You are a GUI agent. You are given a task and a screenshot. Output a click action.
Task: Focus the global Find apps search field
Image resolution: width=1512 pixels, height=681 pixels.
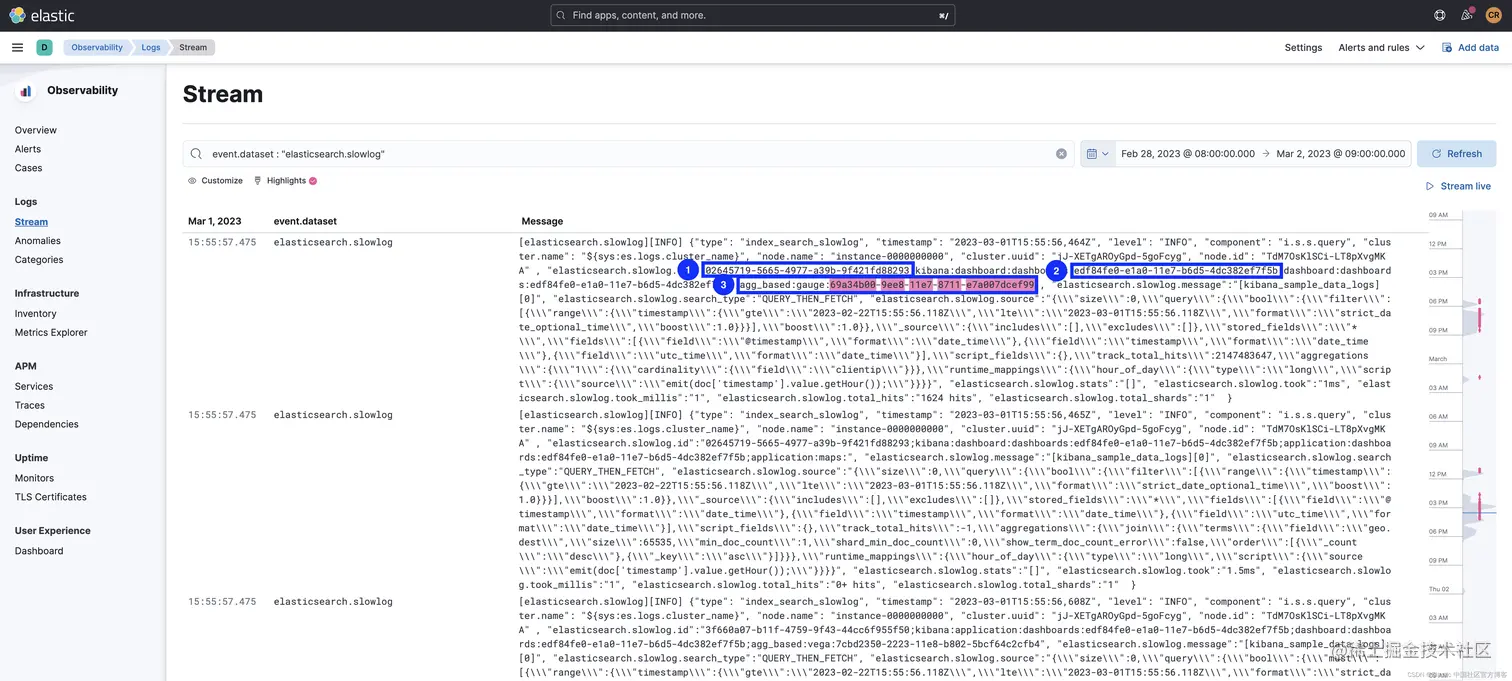pyautogui.click(x=752, y=15)
